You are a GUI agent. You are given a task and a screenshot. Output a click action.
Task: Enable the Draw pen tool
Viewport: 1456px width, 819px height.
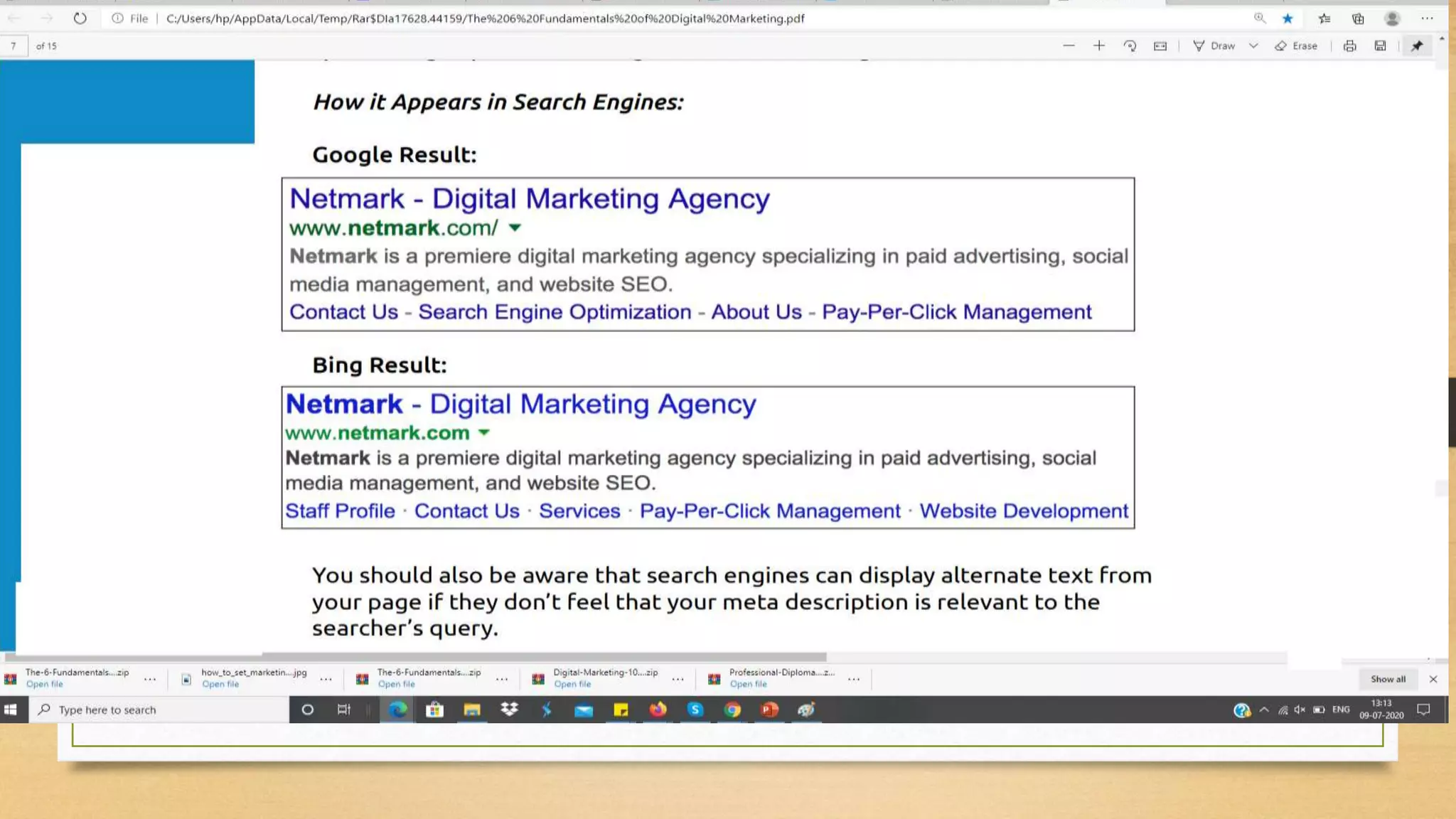click(x=1214, y=45)
